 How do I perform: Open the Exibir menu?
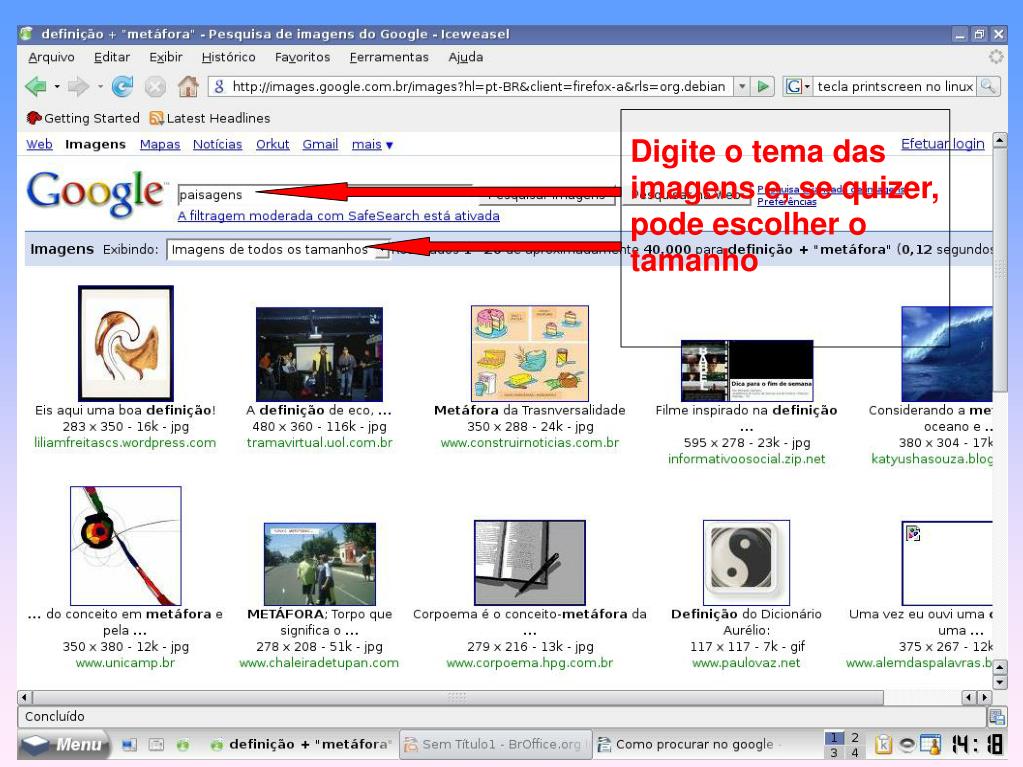(166, 57)
